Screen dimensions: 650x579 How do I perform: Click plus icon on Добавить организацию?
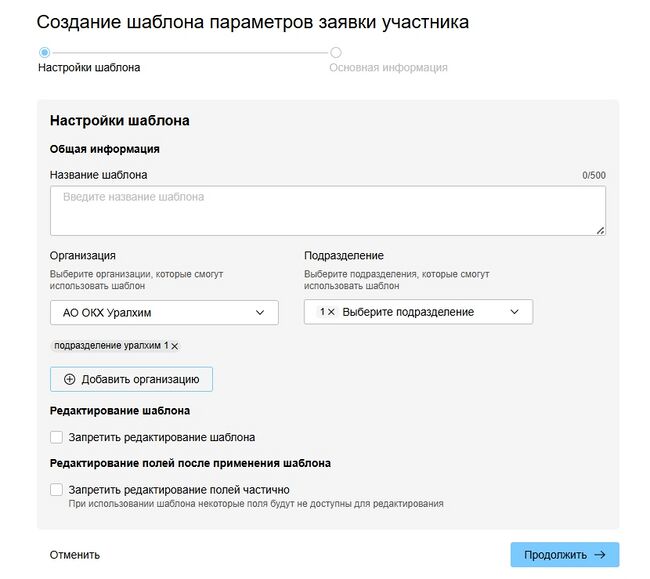click(69, 379)
